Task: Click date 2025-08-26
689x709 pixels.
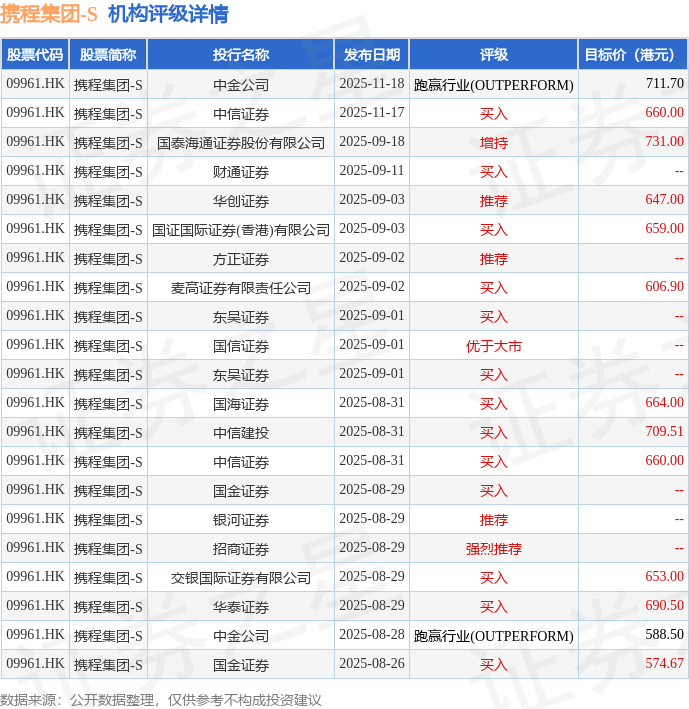Action: [372, 663]
